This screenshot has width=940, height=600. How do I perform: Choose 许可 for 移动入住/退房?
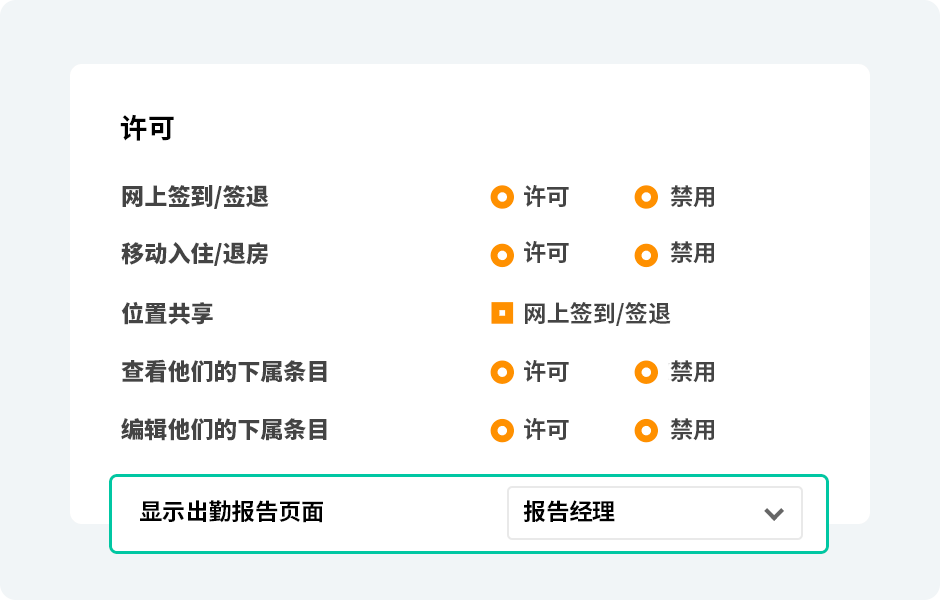pyautogui.click(x=502, y=255)
